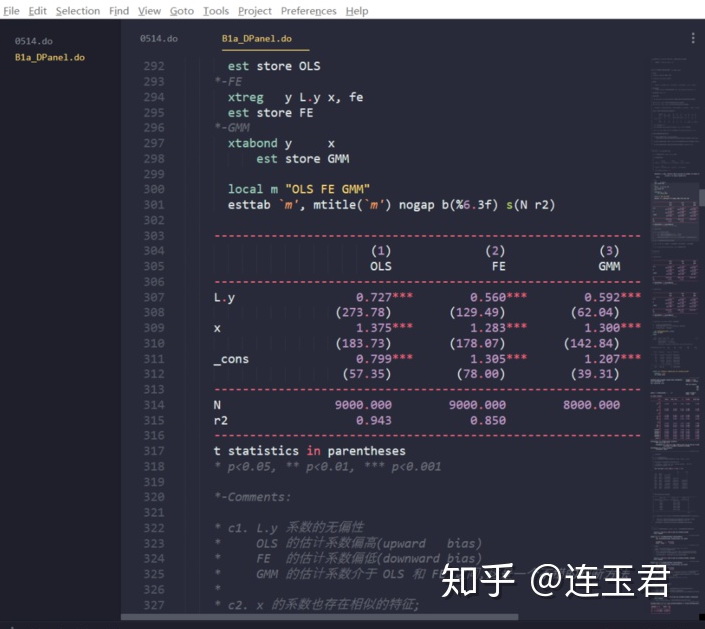Click the t-statistic (273.78)
The height and width of the screenshot is (629, 705).
(x=363, y=312)
